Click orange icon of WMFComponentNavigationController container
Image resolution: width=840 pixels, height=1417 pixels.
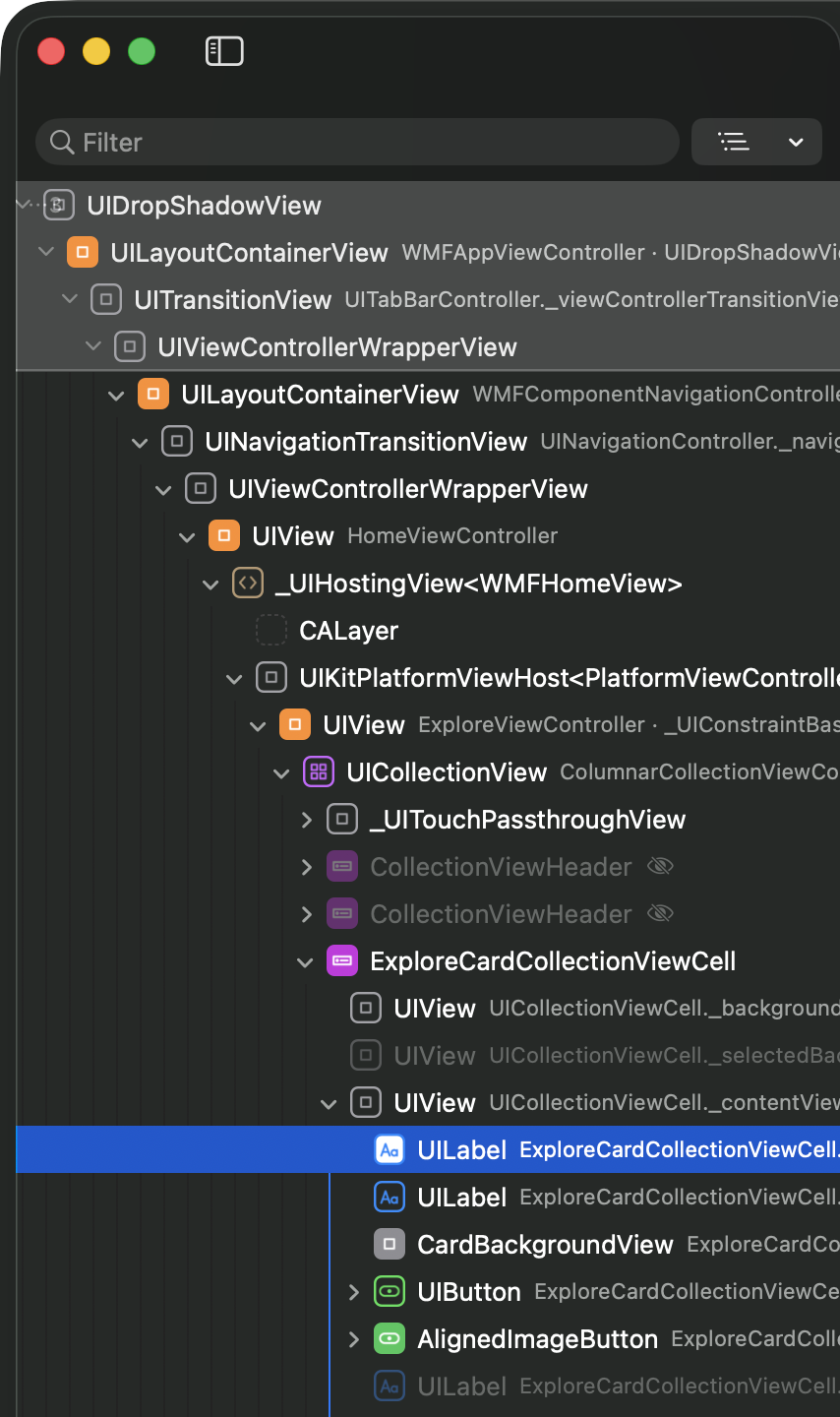pyautogui.click(x=153, y=394)
